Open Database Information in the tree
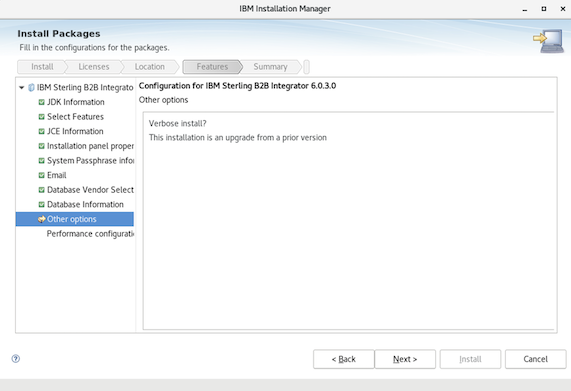The height and width of the screenshot is (391, 571). click(x=85, y=204)
